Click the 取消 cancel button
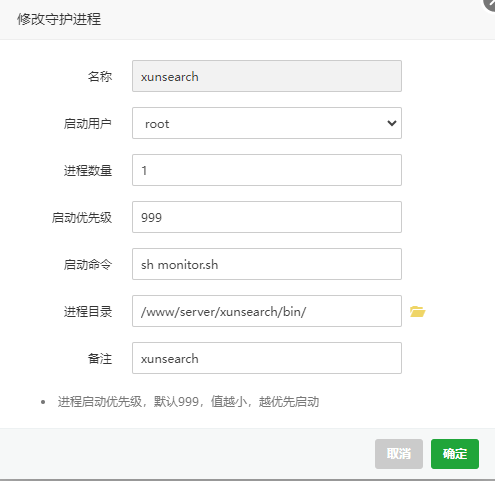 (x=399, y=454)
